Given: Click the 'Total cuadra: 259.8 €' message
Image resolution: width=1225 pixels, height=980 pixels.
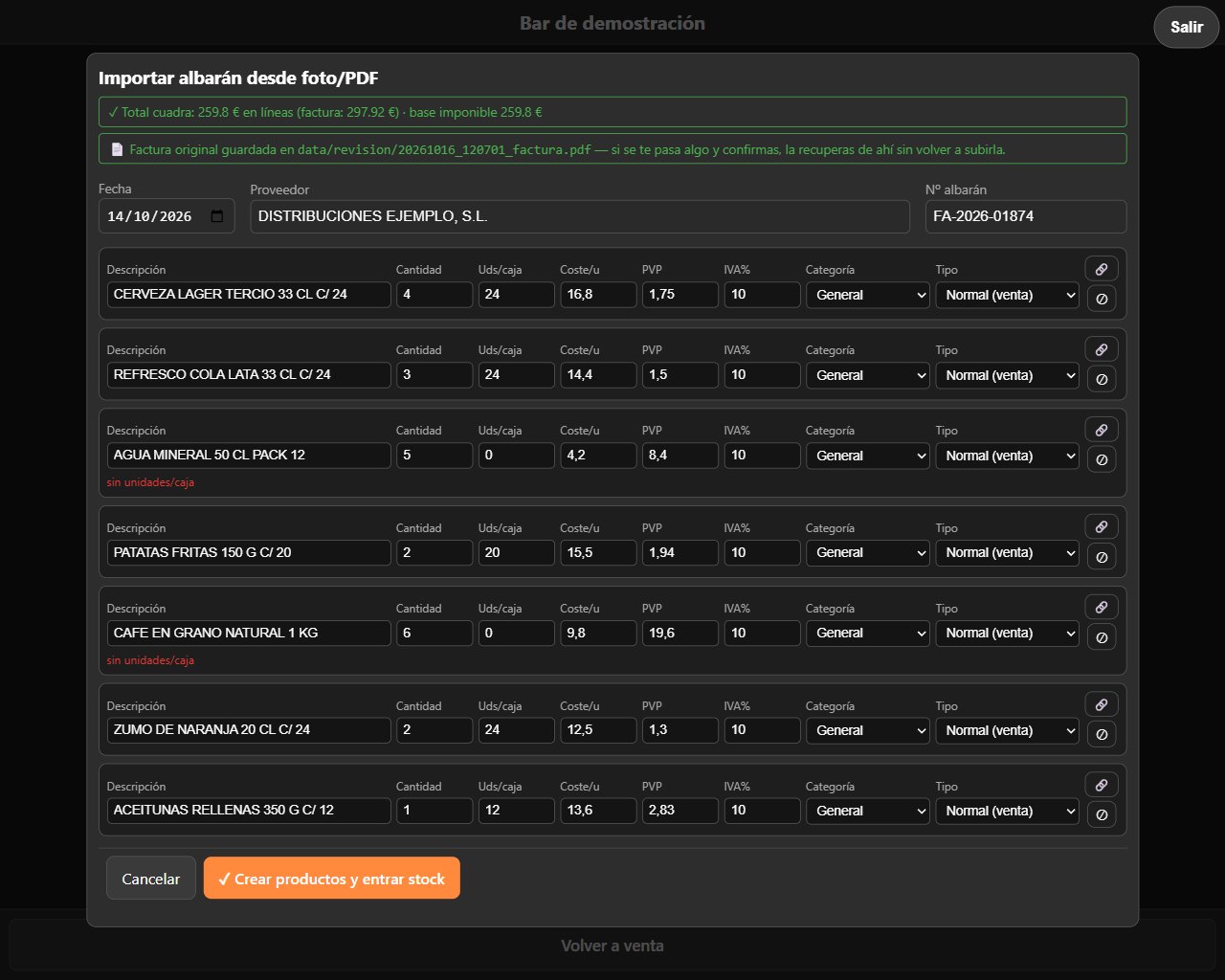Looking at the screenshot, I should click(612, 112).
